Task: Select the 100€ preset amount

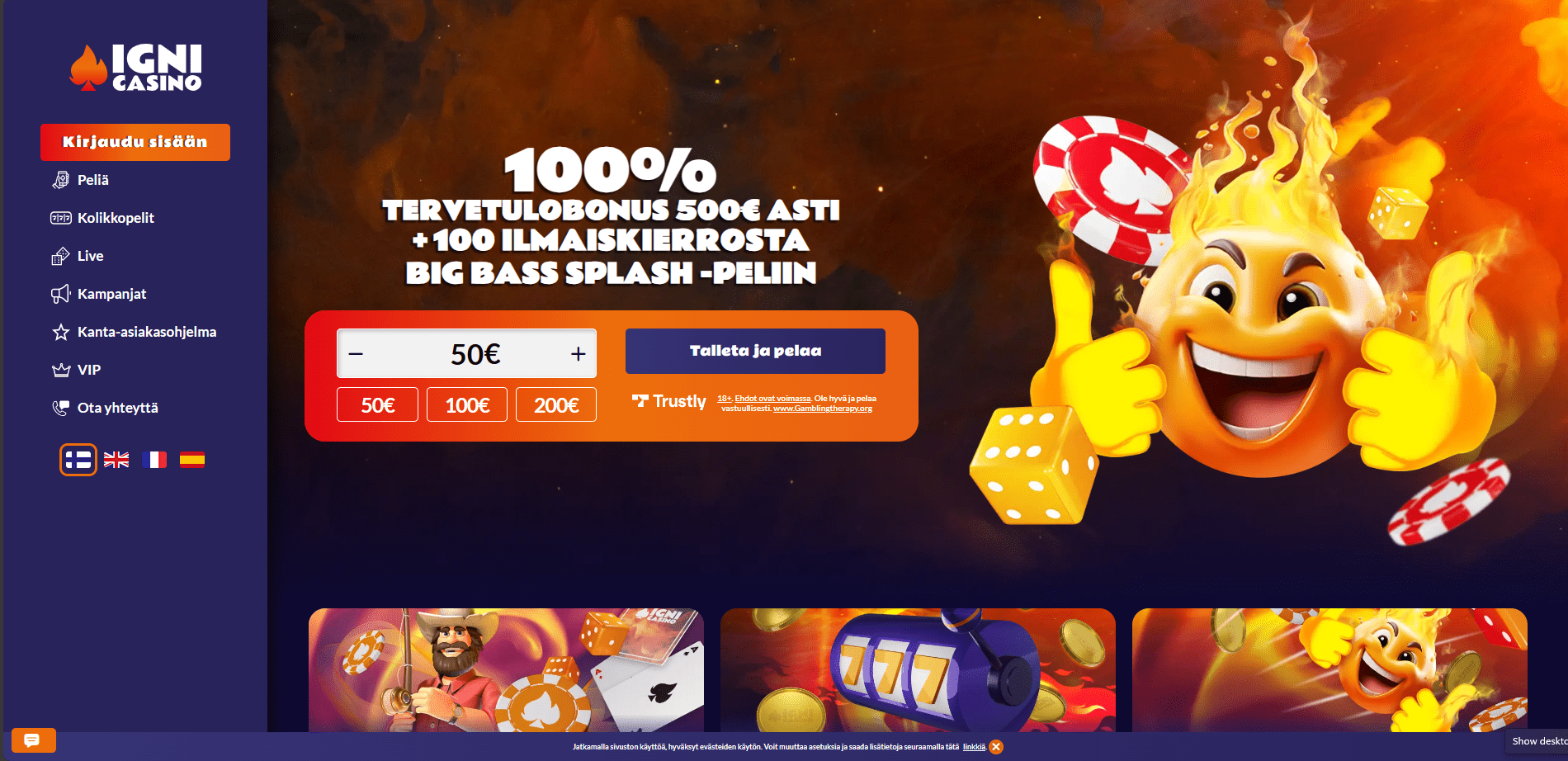Action: [467, 404]
